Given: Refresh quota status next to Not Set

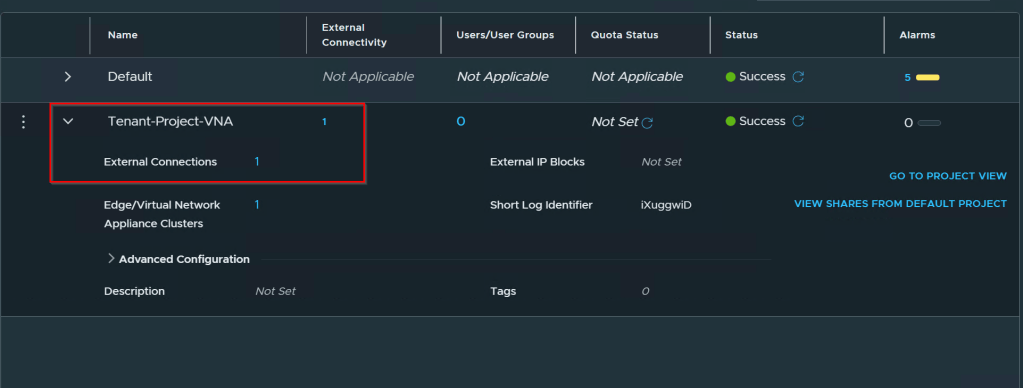Looking at the screenshot, I should (647, 123).
